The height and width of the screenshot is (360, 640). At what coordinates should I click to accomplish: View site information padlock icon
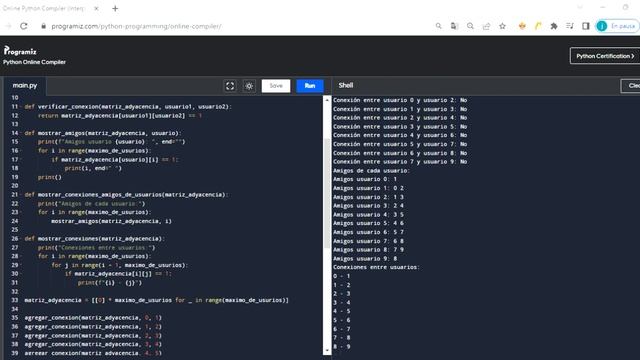coord(43,26)
